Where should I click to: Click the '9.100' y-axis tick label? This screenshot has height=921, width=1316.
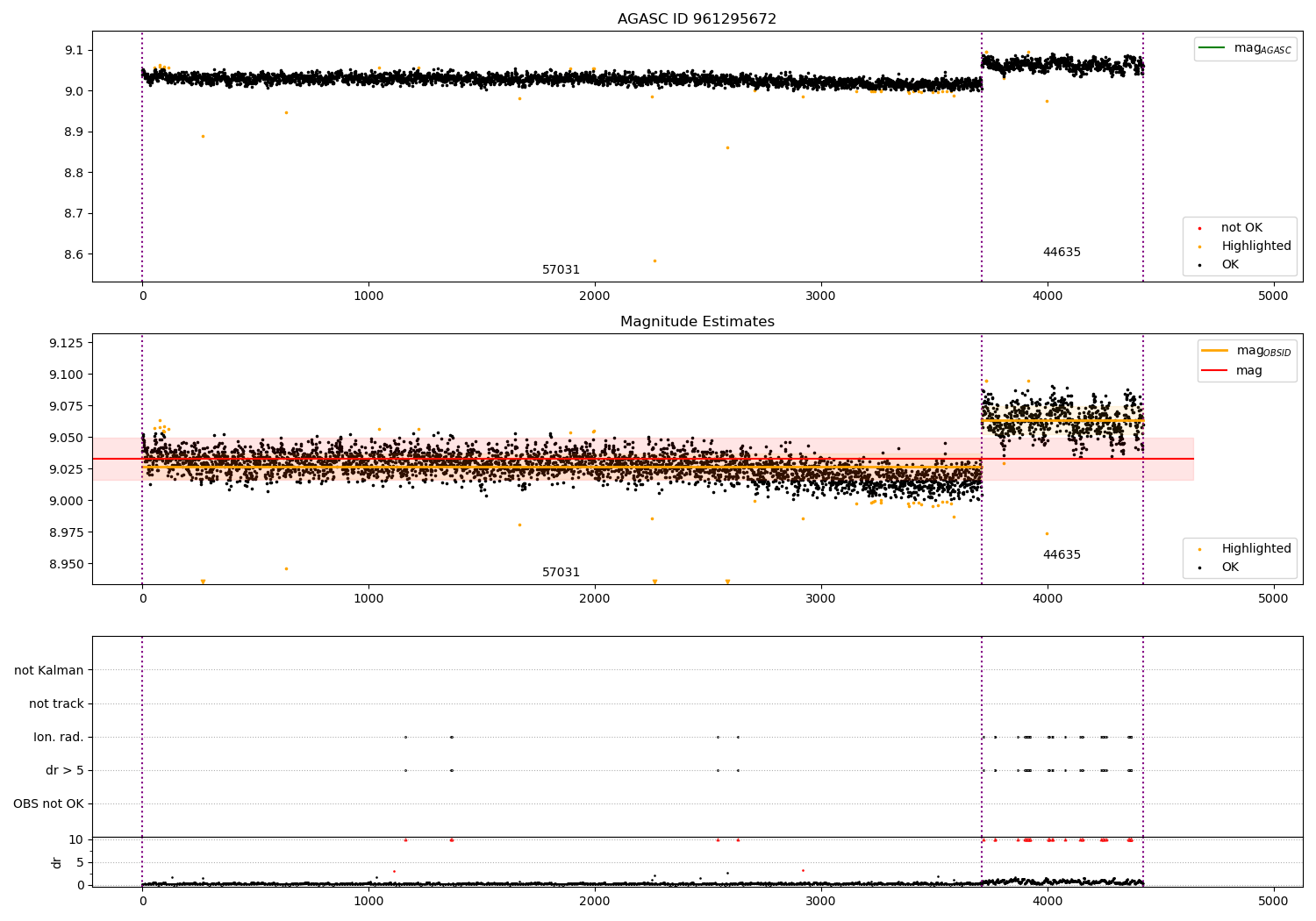point(67,375)
